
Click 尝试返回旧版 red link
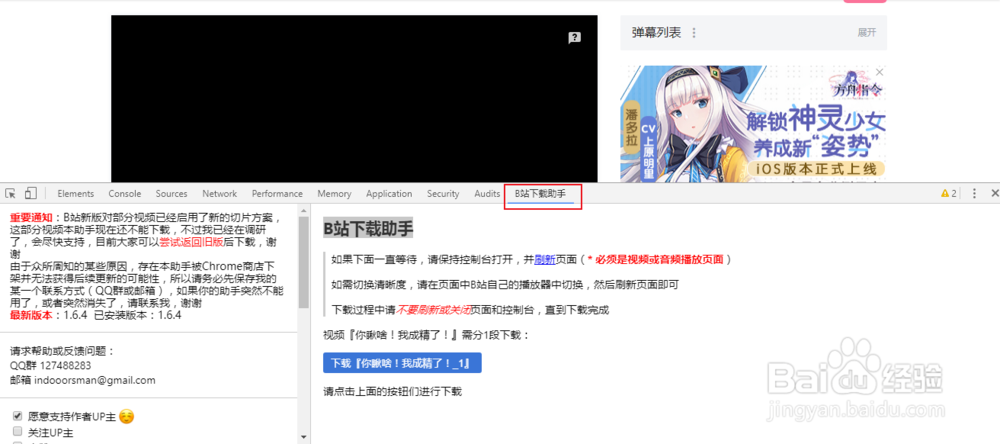[191, 242]
